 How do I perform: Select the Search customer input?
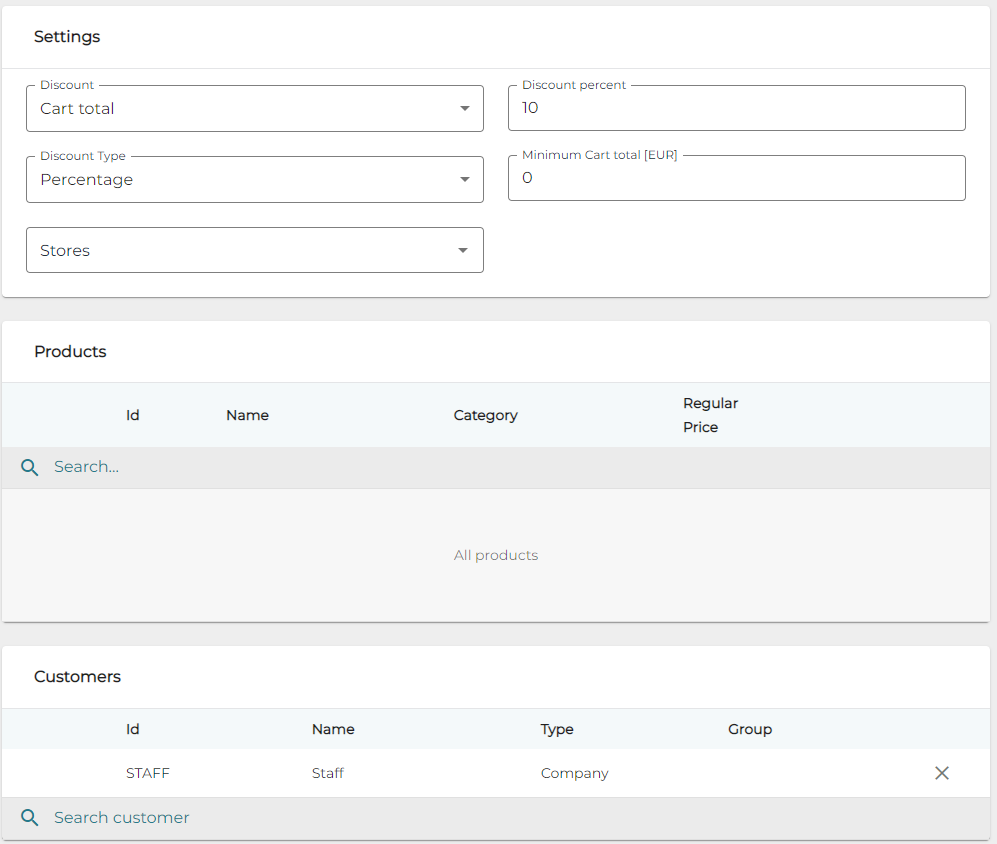pos(500,818)
